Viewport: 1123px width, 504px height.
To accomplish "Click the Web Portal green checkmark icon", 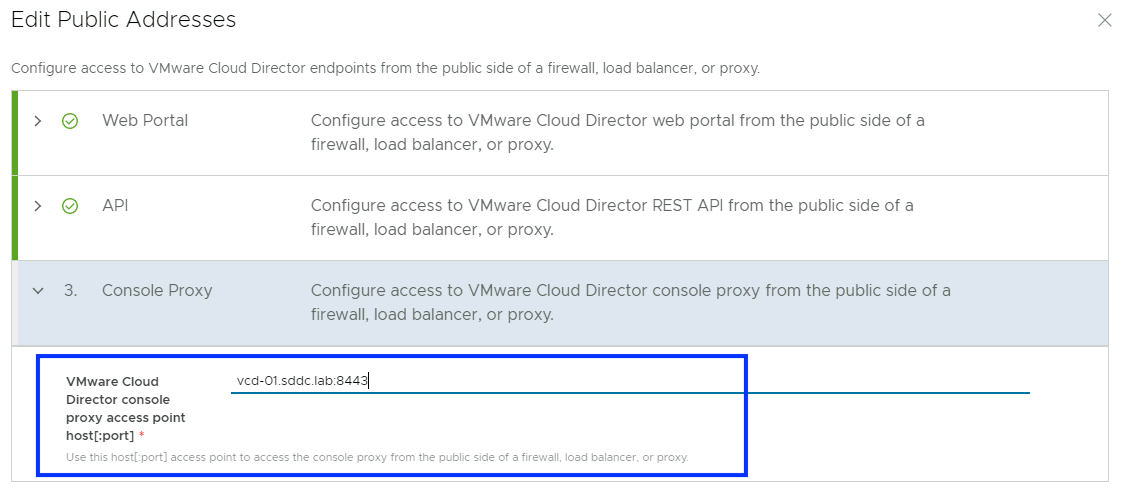I will tap(70, 121).
